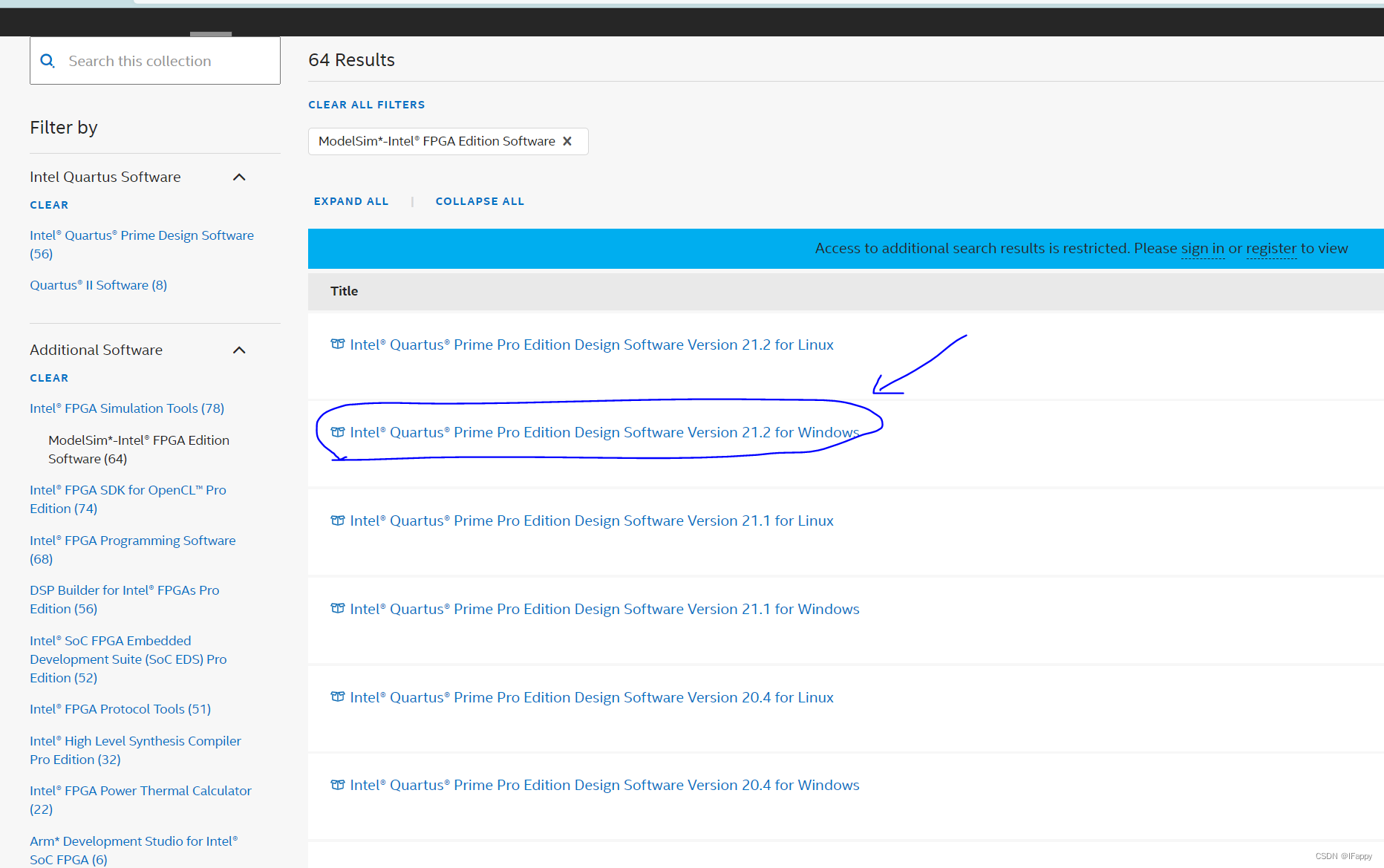Open Quartus Prime Pro 21.1 for Linux
1384x868 pixels.
pos(592,521)
